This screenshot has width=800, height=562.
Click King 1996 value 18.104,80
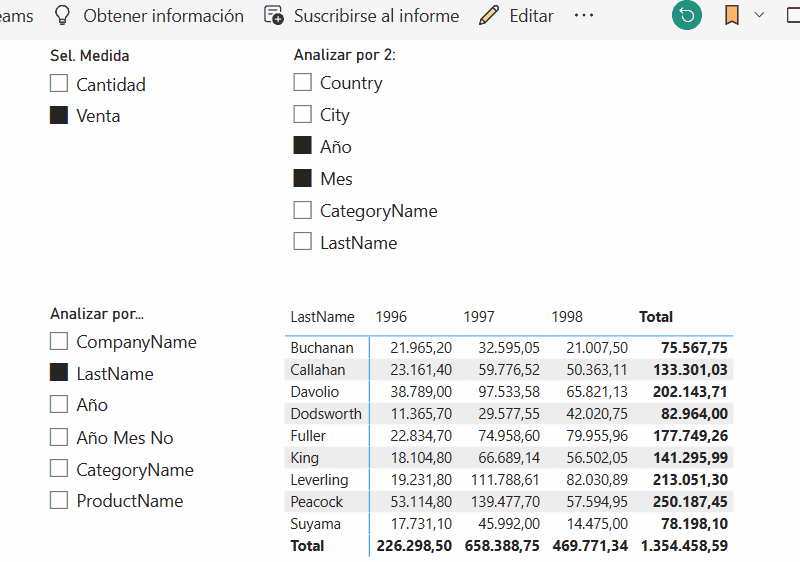[x=421, y=457]
